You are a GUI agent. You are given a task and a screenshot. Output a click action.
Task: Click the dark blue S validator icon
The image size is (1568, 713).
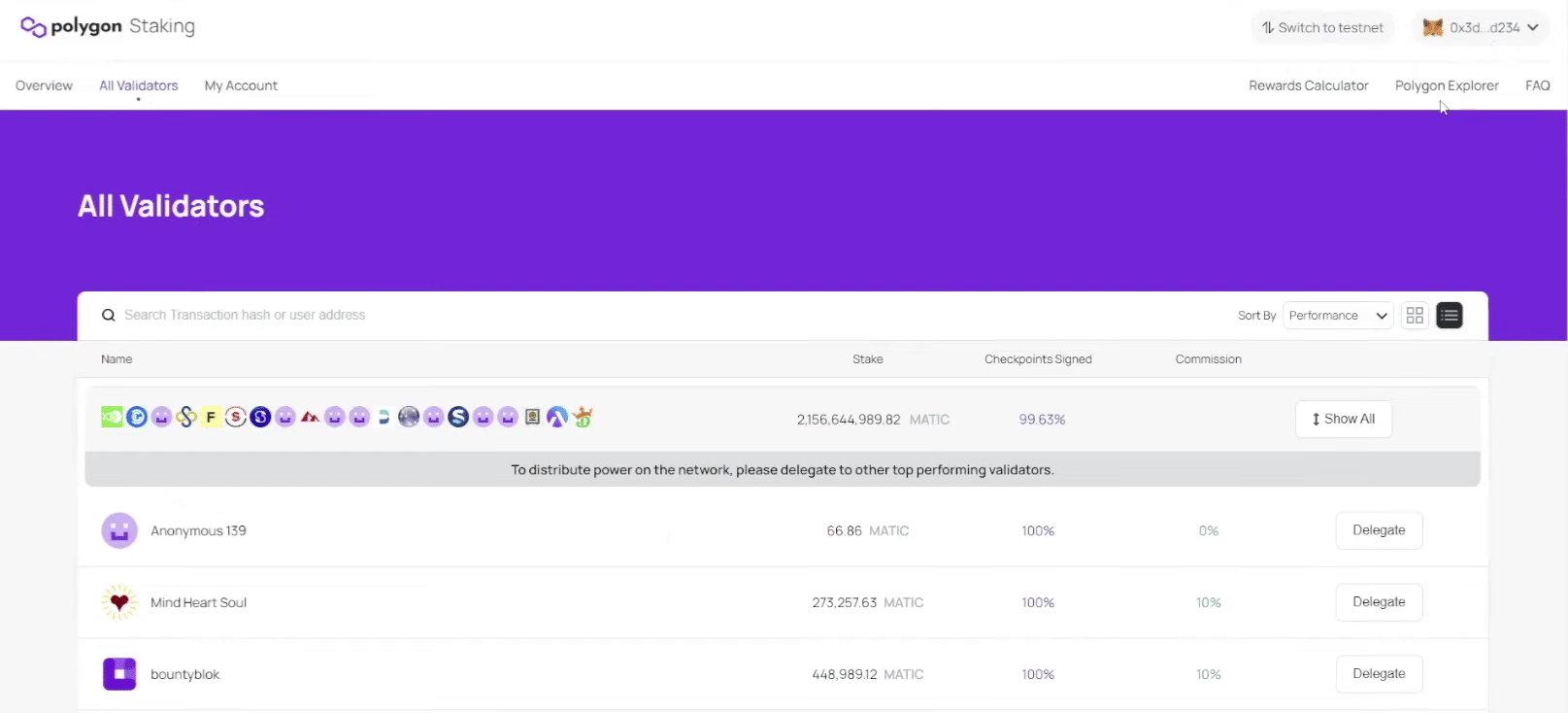coord(260,418)
